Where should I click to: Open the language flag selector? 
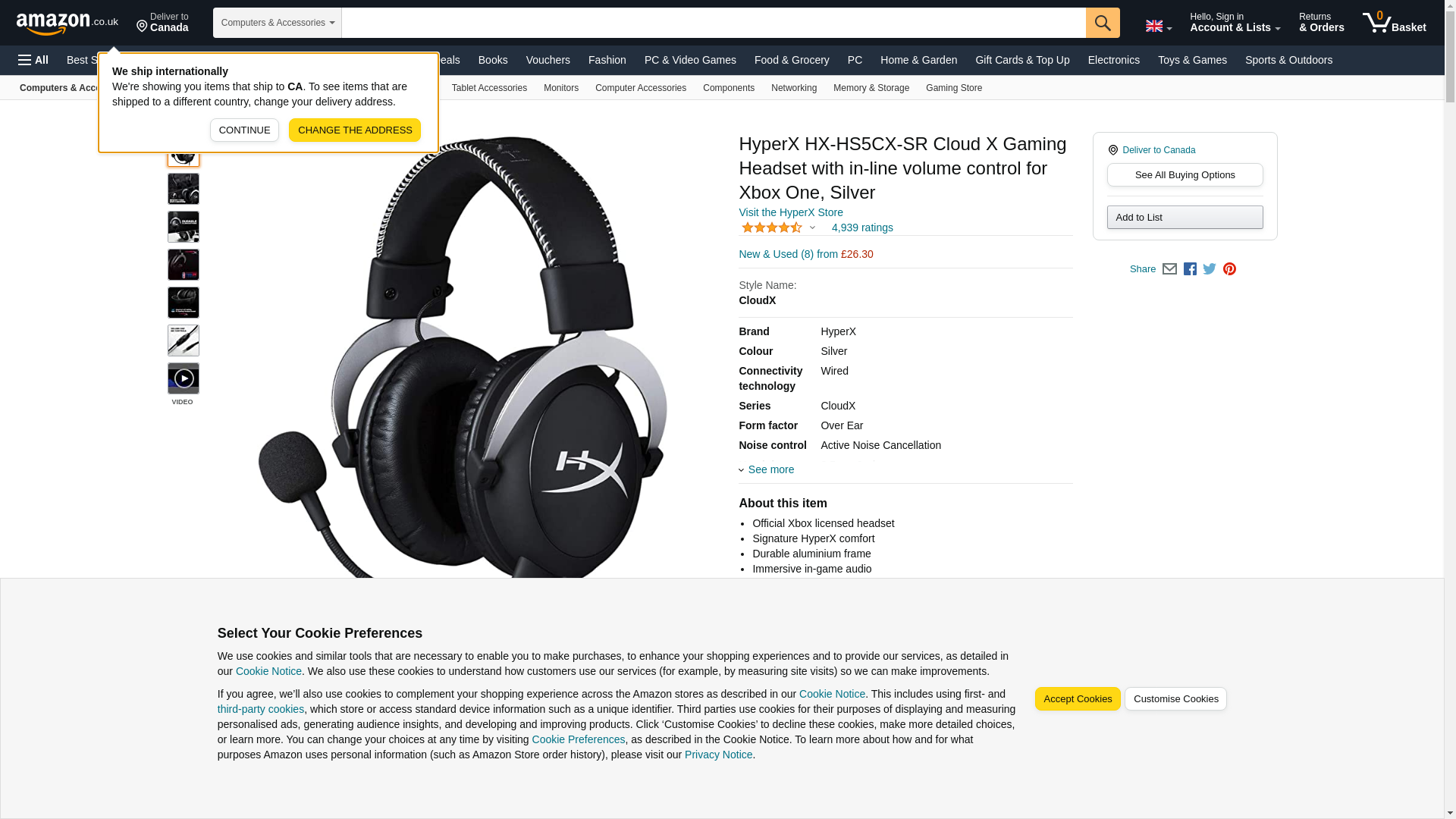click(1158, 27)
